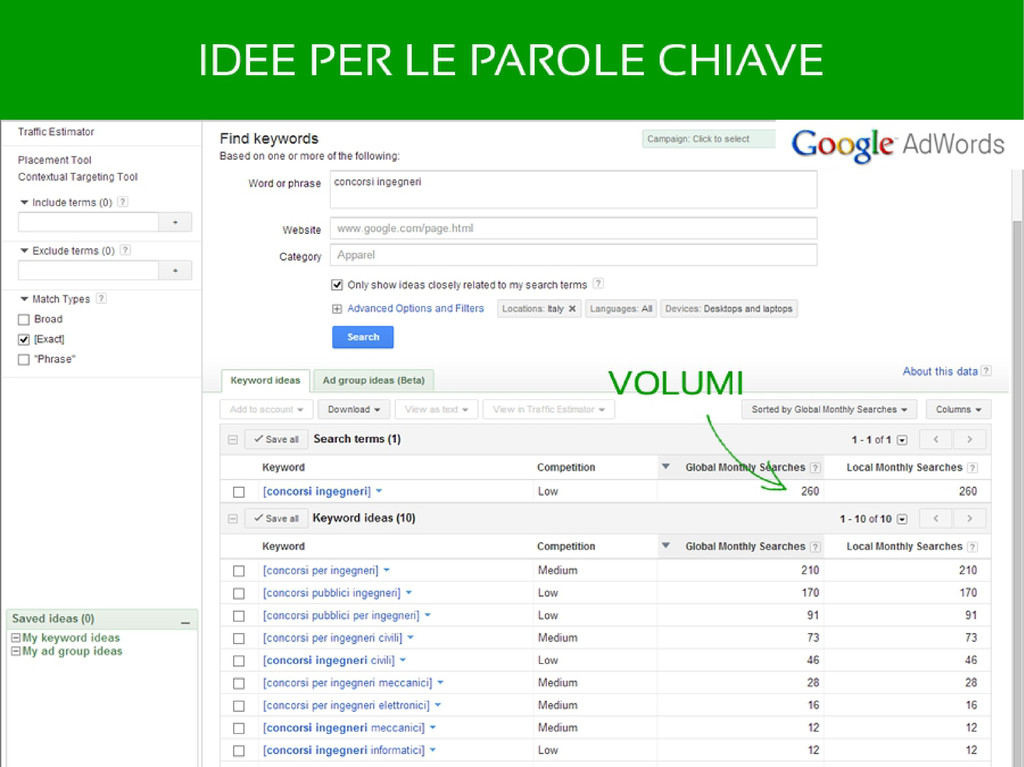Remove the Locations: Italy filter with X
The height and width of the screenshot is (767, 1024).
[x=572, y=309]
